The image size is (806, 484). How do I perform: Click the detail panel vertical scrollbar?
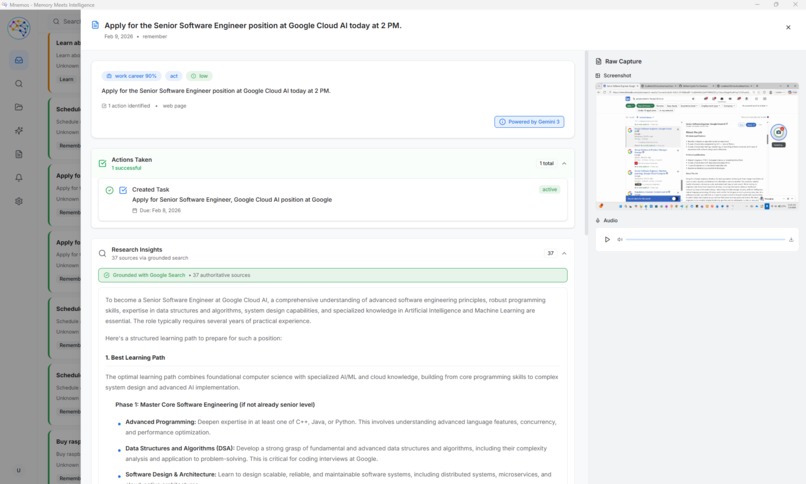(586, 143)
